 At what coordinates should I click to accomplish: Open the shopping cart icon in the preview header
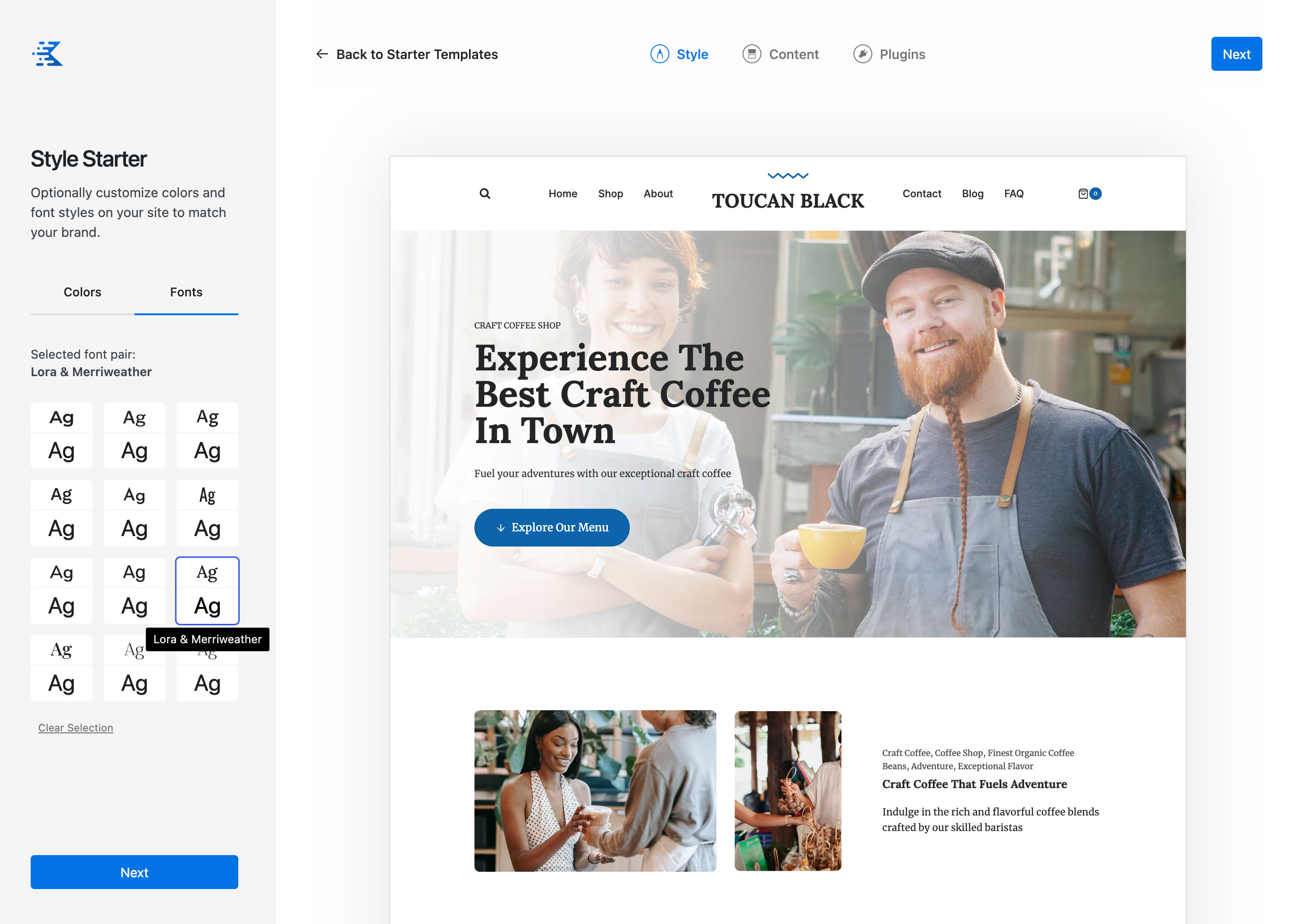point(1084,193)
